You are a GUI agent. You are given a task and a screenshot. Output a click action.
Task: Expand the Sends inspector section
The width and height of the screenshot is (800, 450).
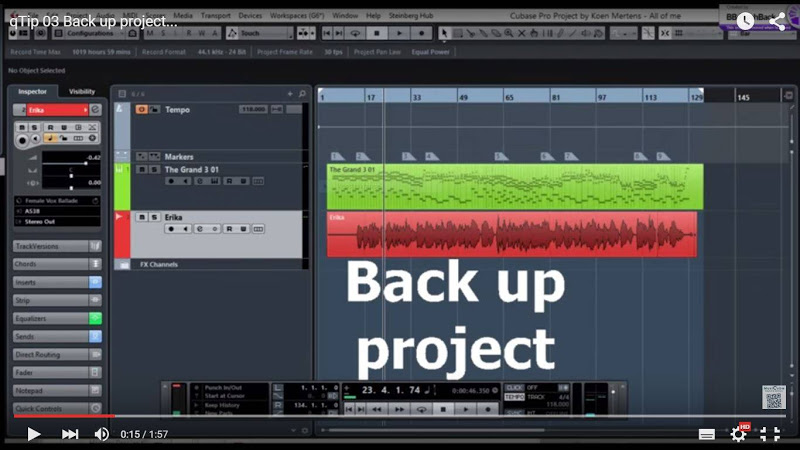57,336
